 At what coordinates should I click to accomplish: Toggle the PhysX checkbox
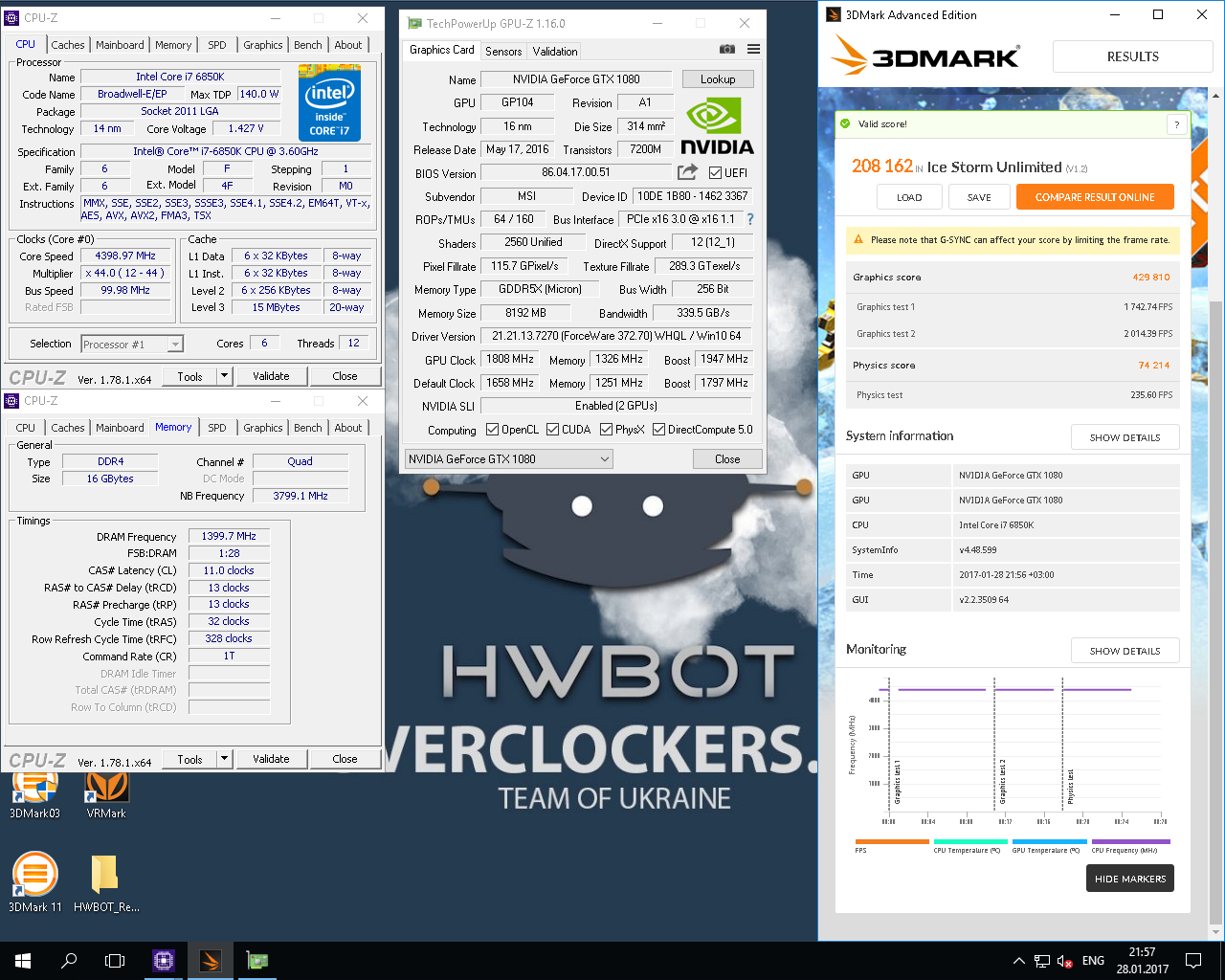[606, 429]
